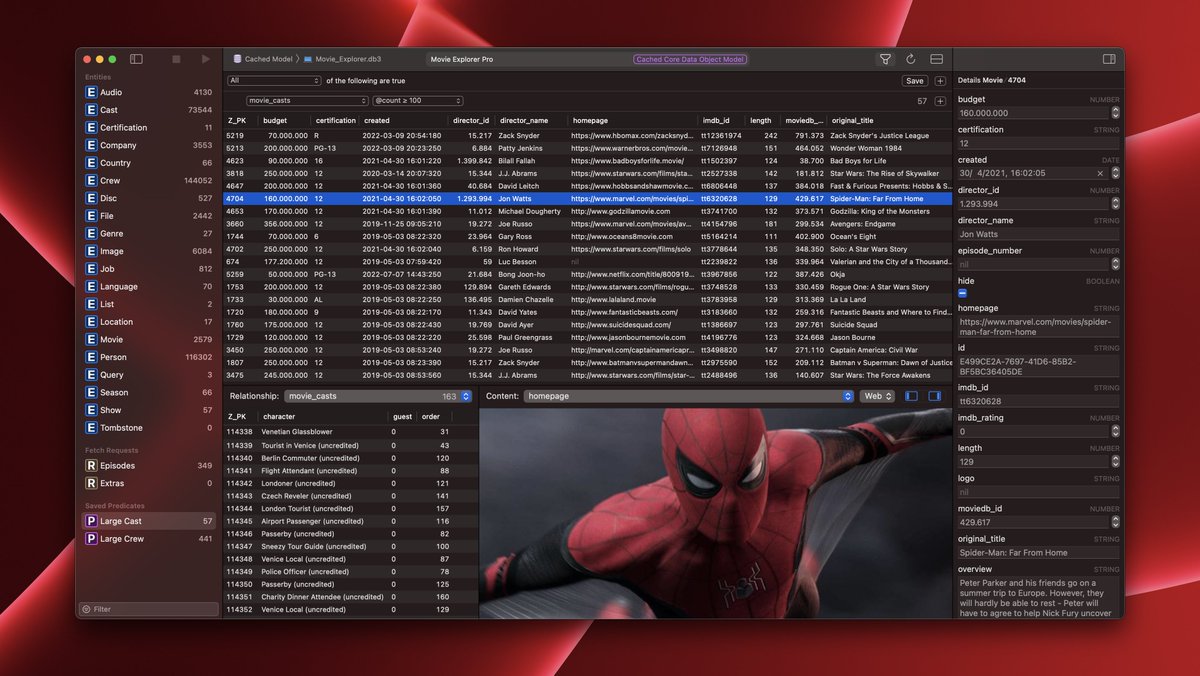Open the Extras fetch request
1200x676 pixels.
point(149,483)
